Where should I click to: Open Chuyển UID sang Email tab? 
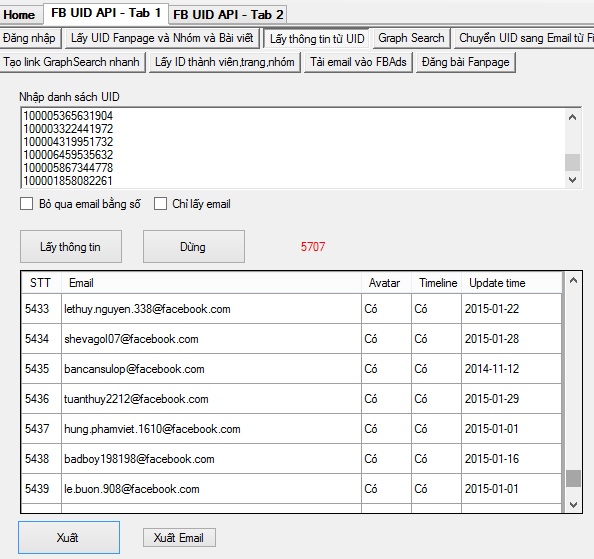pos(525,38)
